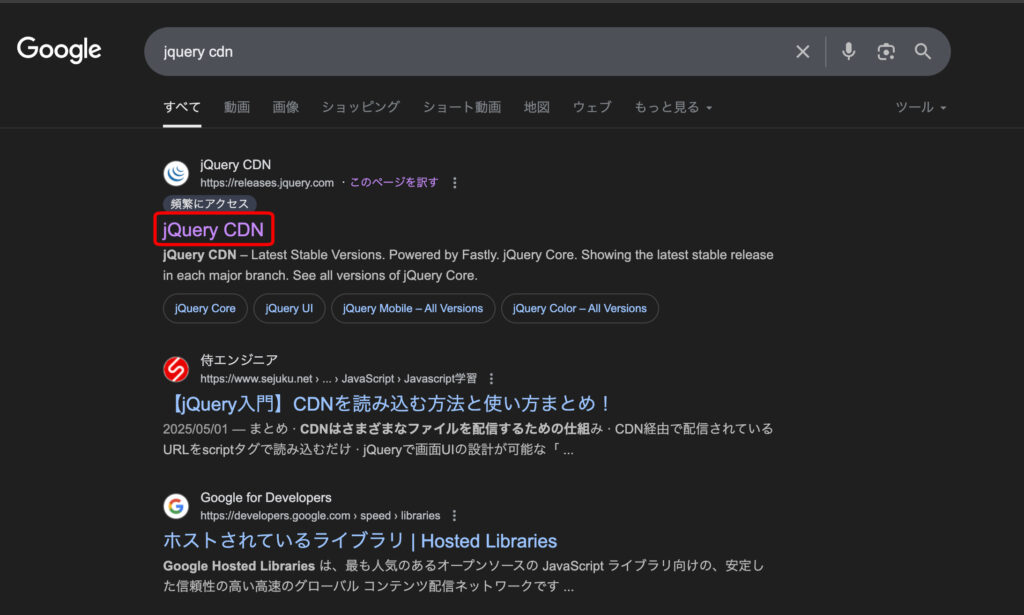Image resolution: width=1024 pixels, height=615 pixels.
Task: Clear the search box with the X icon
Action: click(803, 52)
